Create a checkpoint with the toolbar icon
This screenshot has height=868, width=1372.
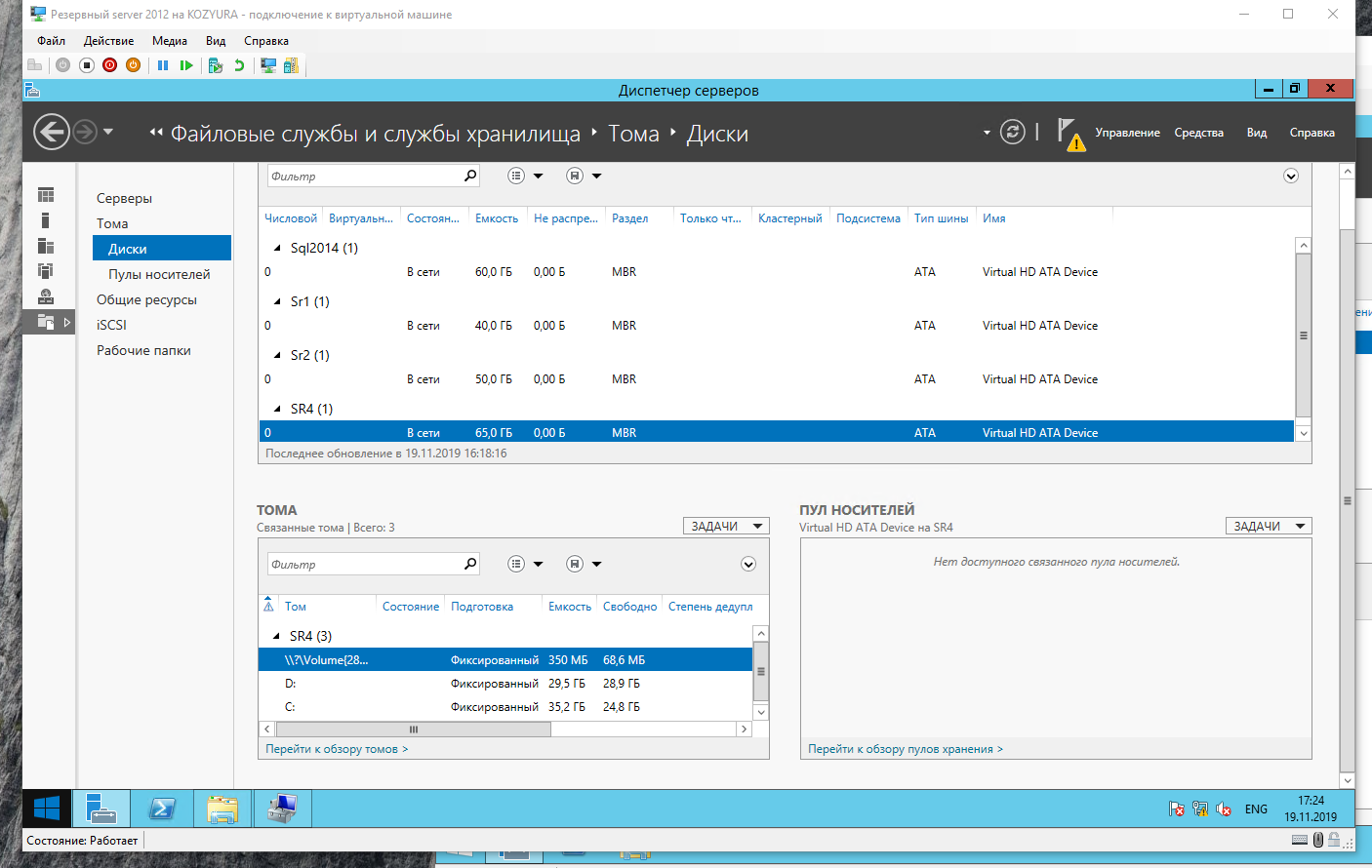(x=216, y=65)
